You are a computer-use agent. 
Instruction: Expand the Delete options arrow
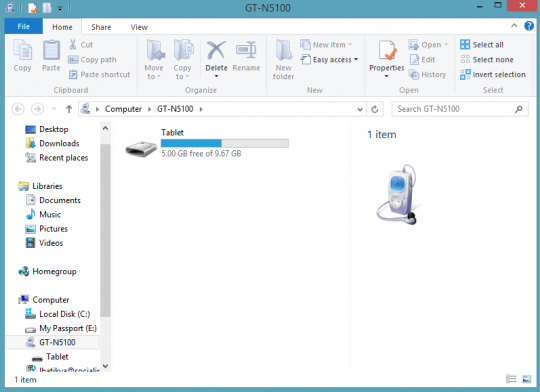(216, 76)
